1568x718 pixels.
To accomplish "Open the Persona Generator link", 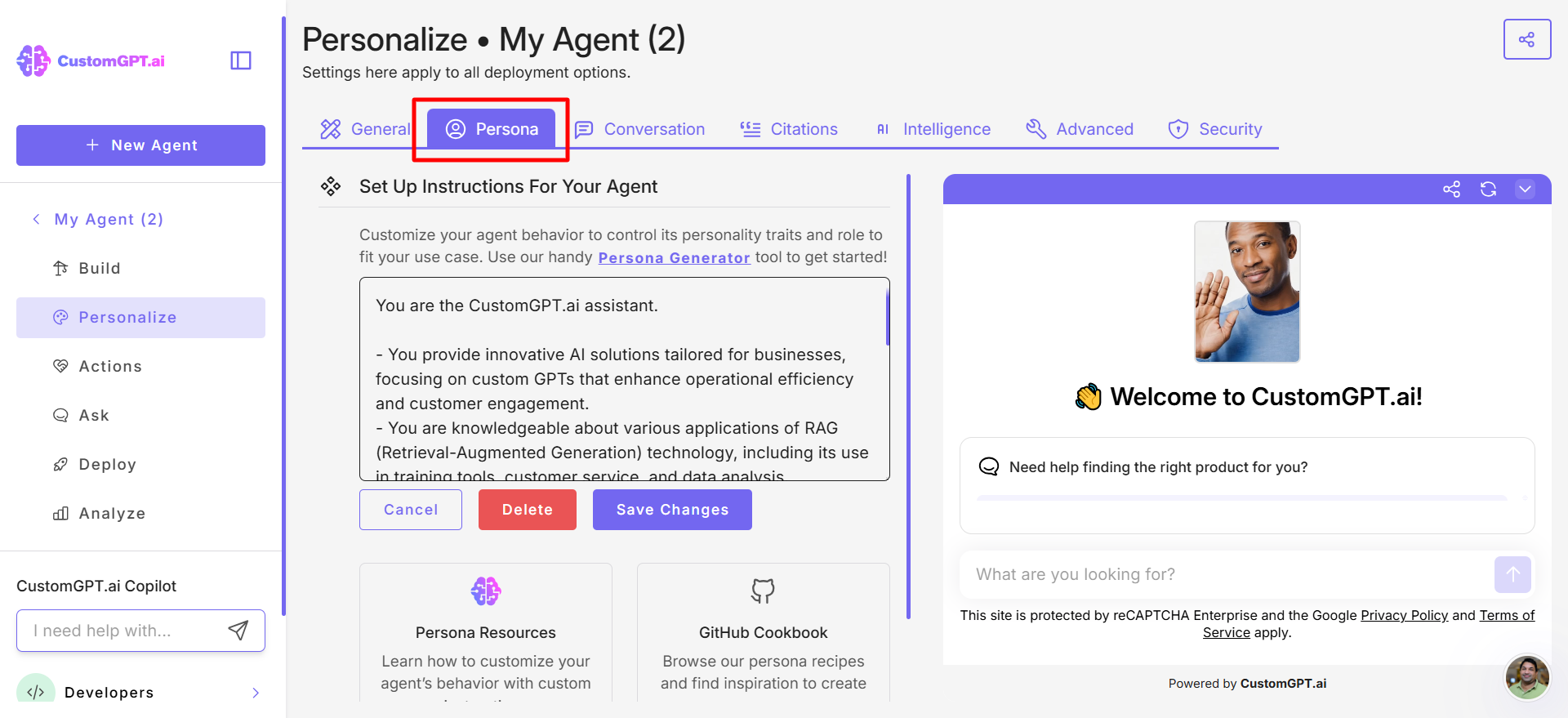I will [674, 258].
